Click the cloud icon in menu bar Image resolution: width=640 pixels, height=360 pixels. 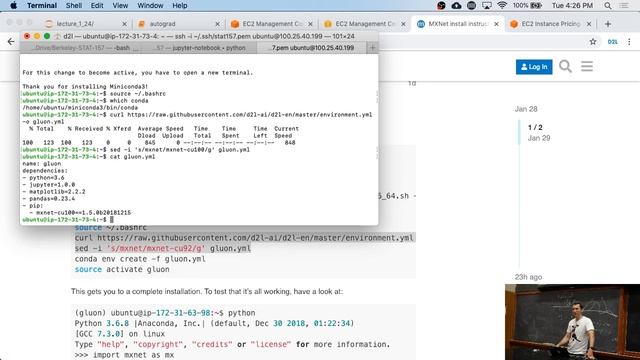click(x=456, y=5)
